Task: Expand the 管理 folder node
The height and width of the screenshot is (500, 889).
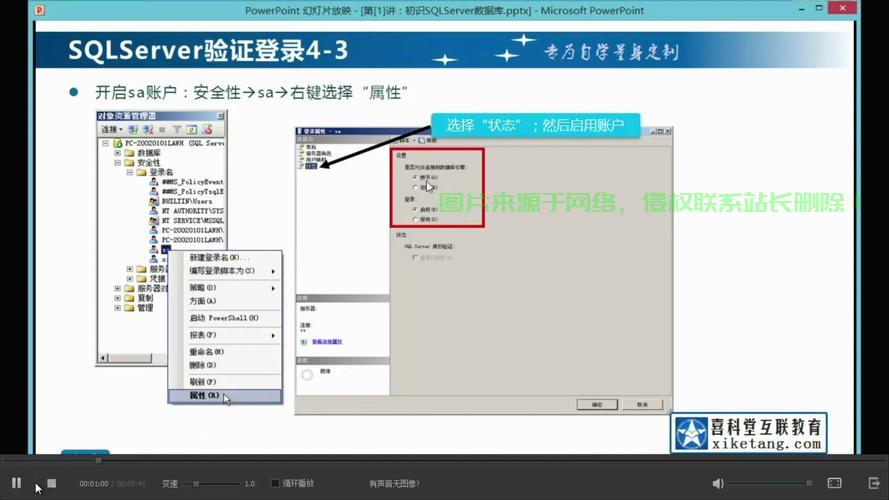Action: 117,308
